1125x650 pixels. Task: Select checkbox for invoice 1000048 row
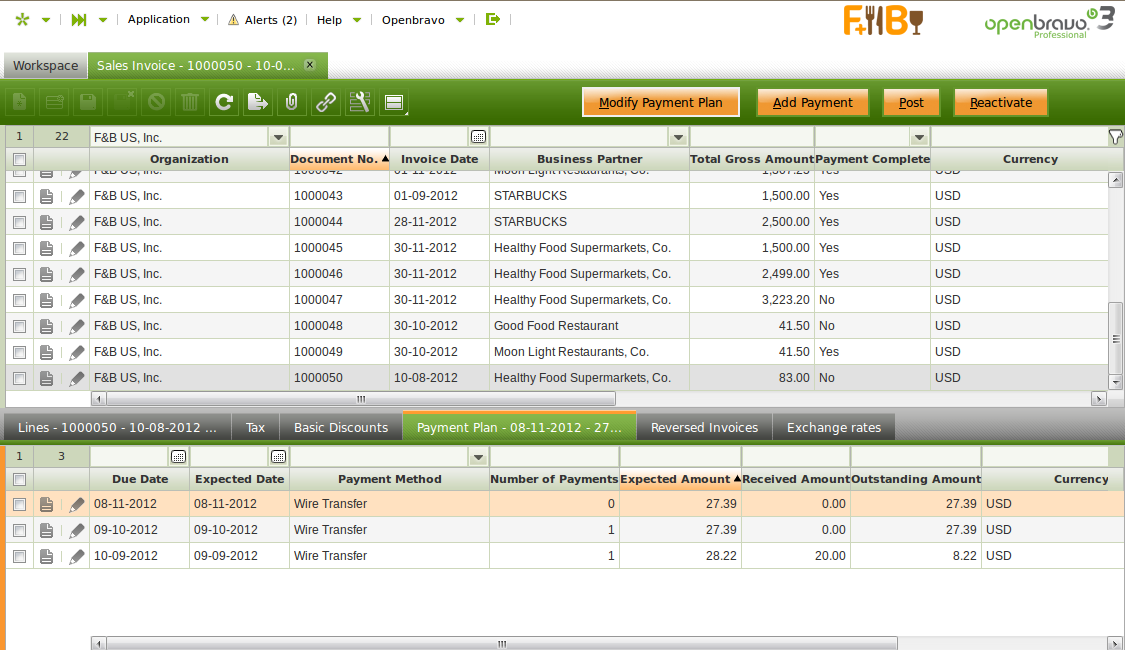tap(19, 326)
